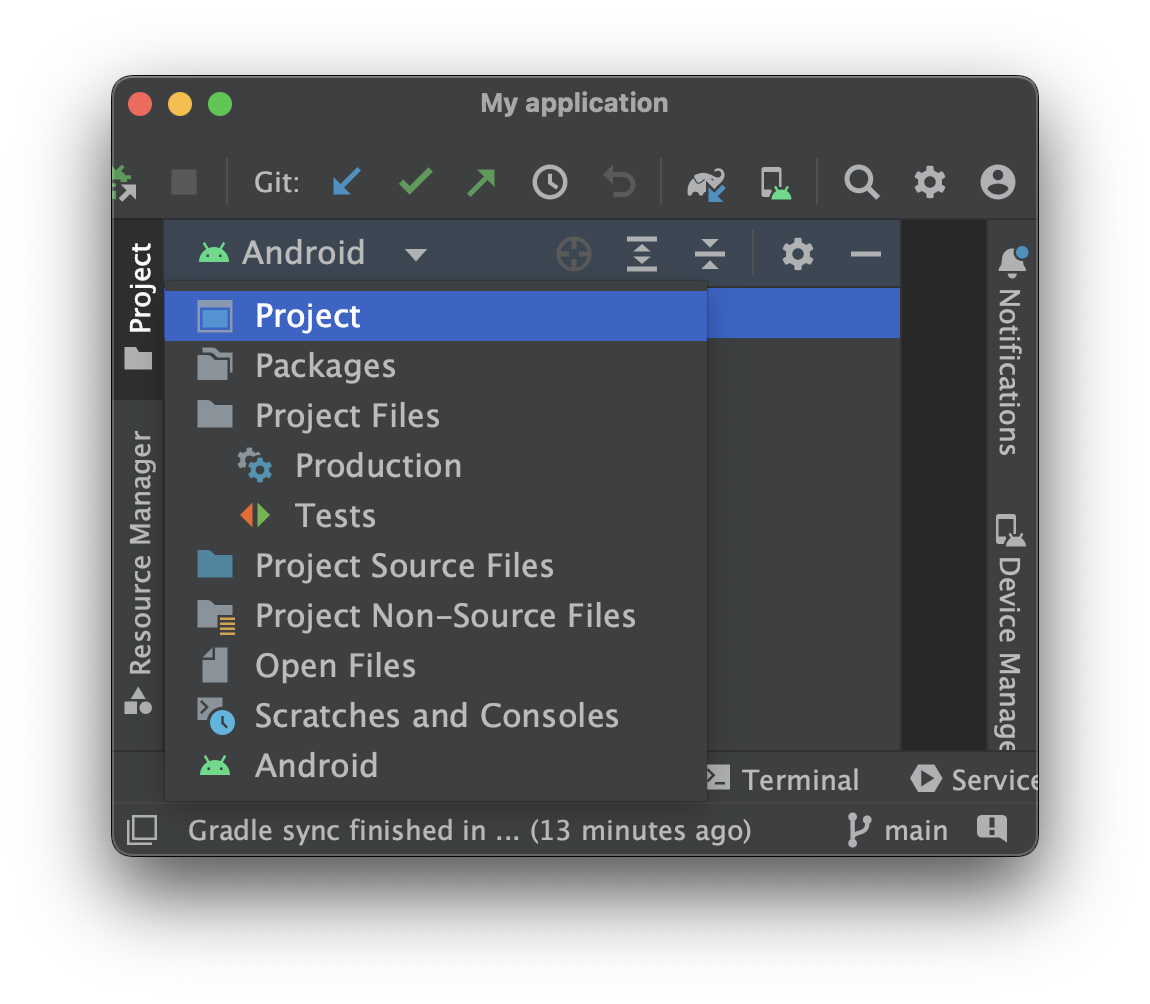Click the Collapse All icon in Project panel

click(x=710, y=254)
